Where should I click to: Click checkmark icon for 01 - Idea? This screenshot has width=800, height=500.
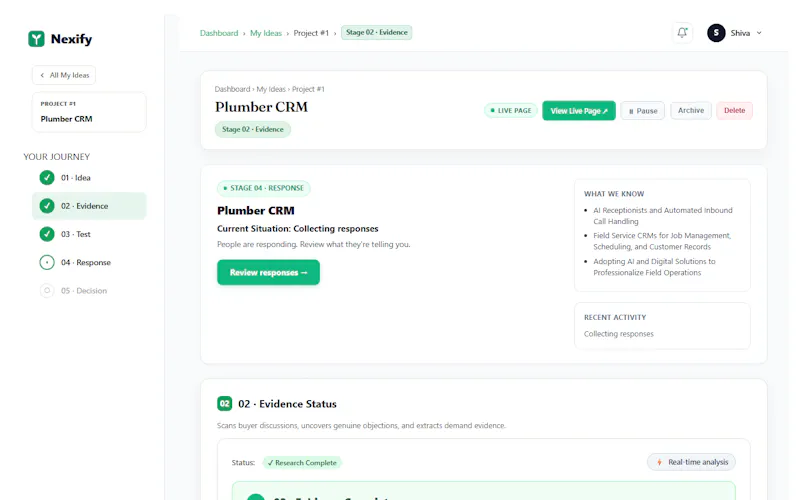click(x=47, y=178)
